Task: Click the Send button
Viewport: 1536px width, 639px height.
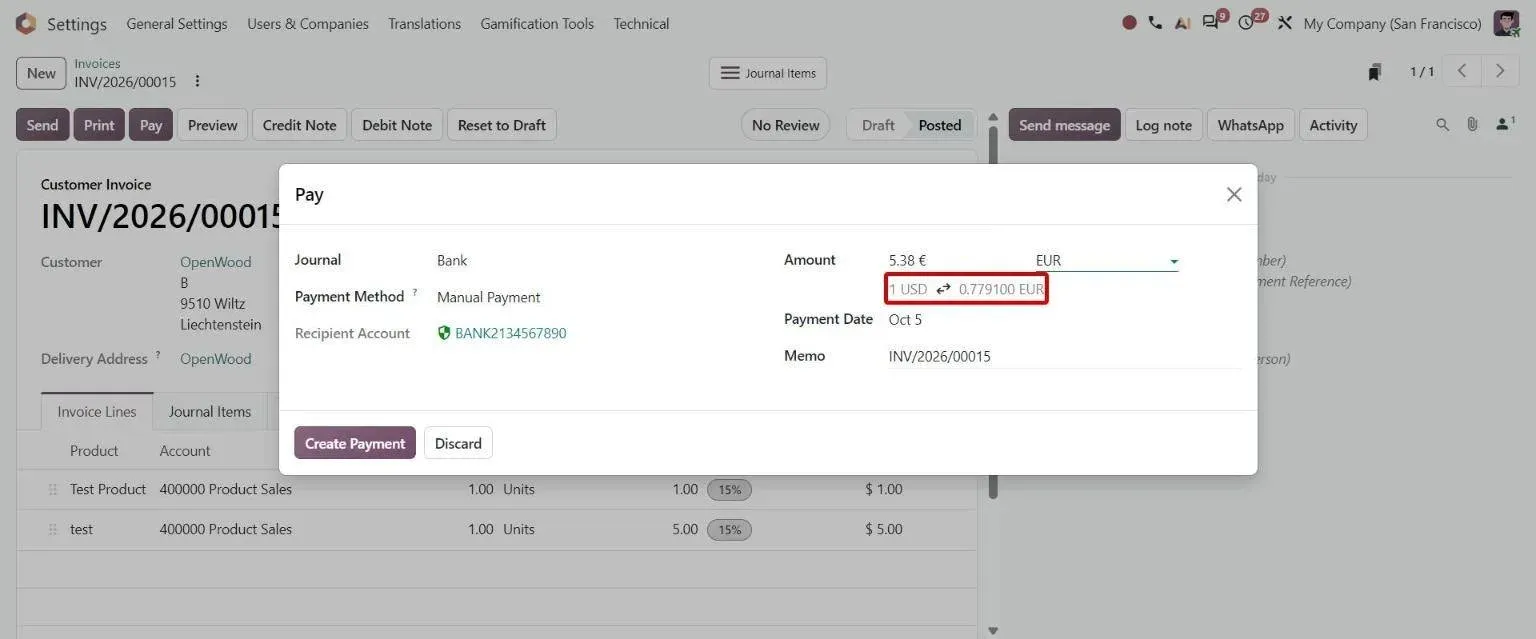Action: (42, 125)
